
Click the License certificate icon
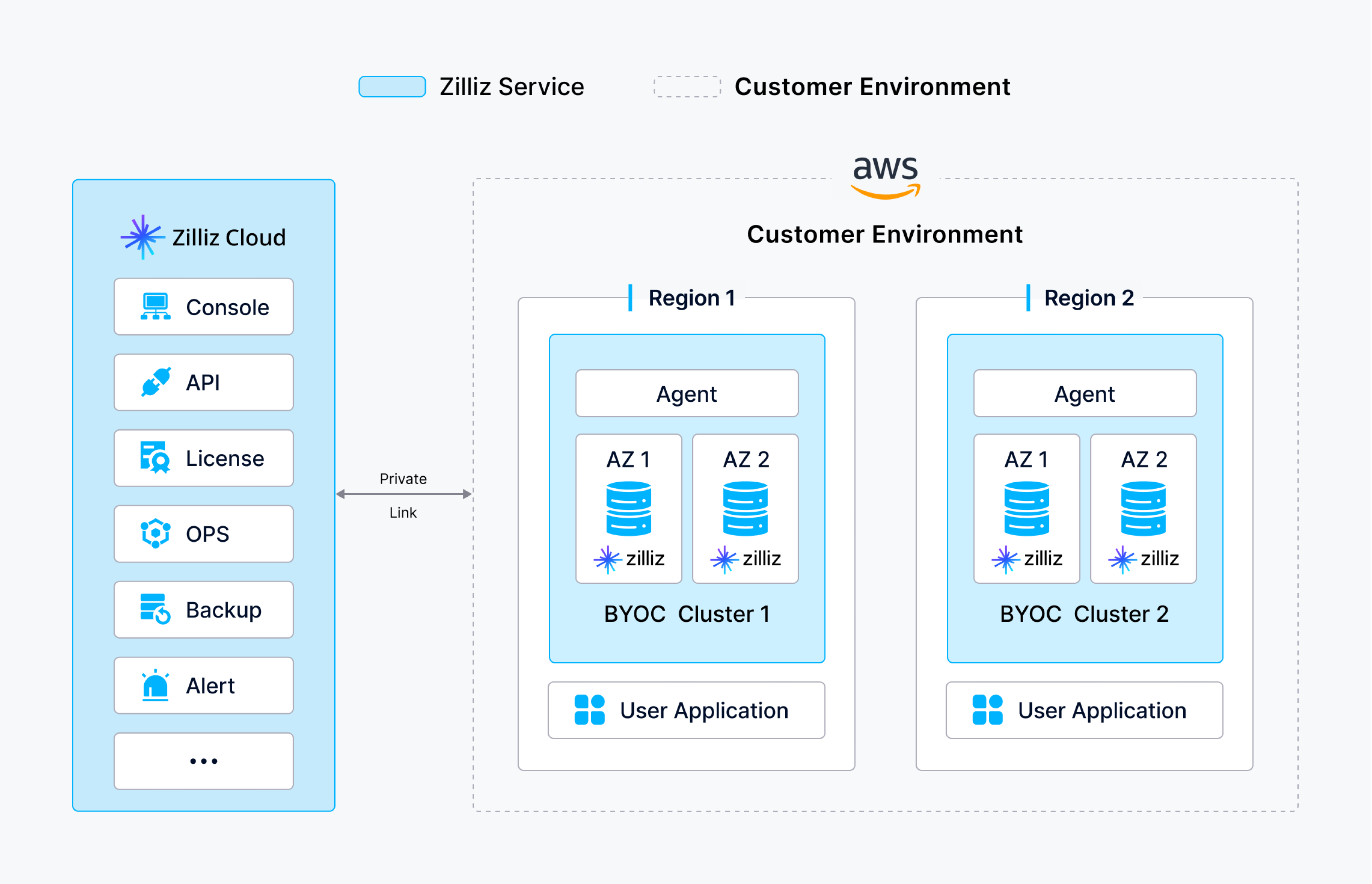[x=156, y=457]
